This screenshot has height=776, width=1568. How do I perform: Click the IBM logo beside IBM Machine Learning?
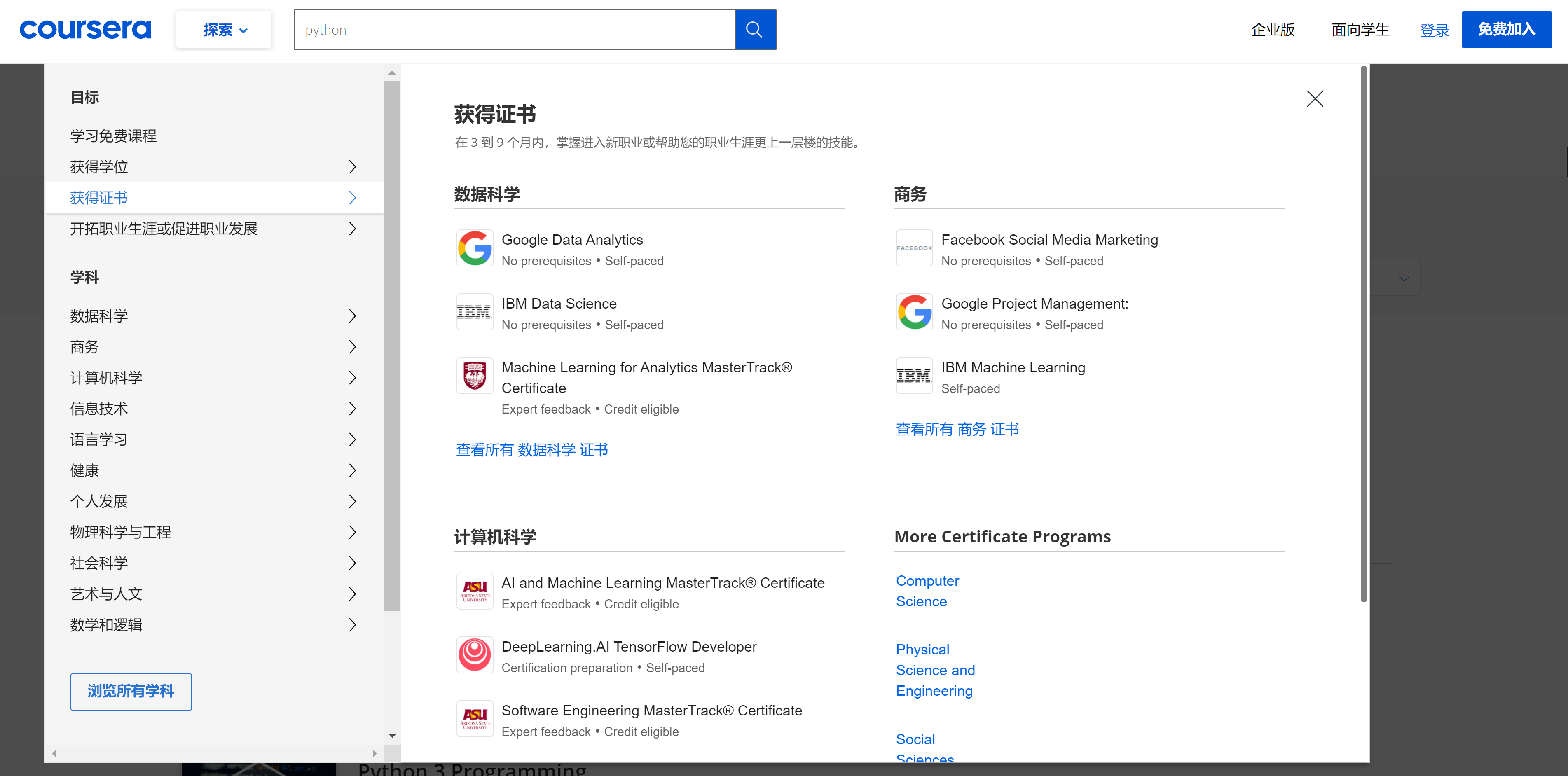coord(914,376)
